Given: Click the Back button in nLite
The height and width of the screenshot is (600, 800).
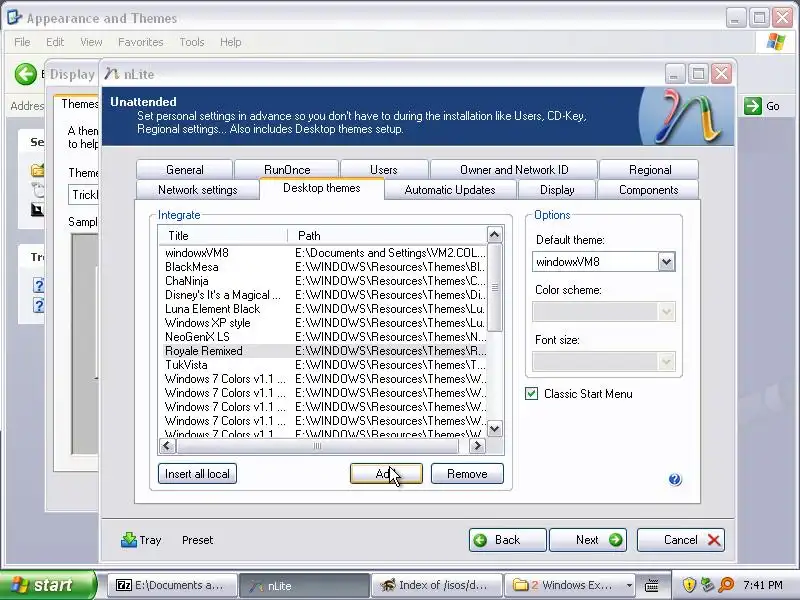Looking at the screenshot, I should coord(507,540).
